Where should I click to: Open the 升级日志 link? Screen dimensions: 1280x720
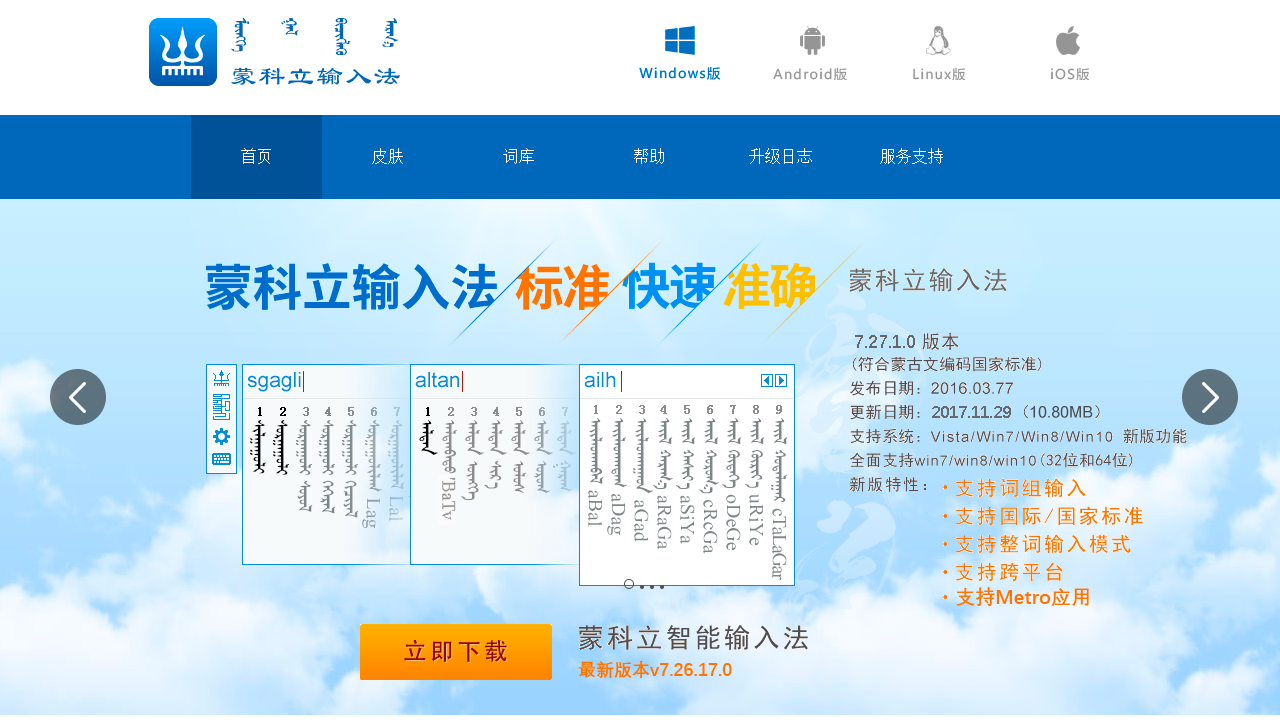781,156
